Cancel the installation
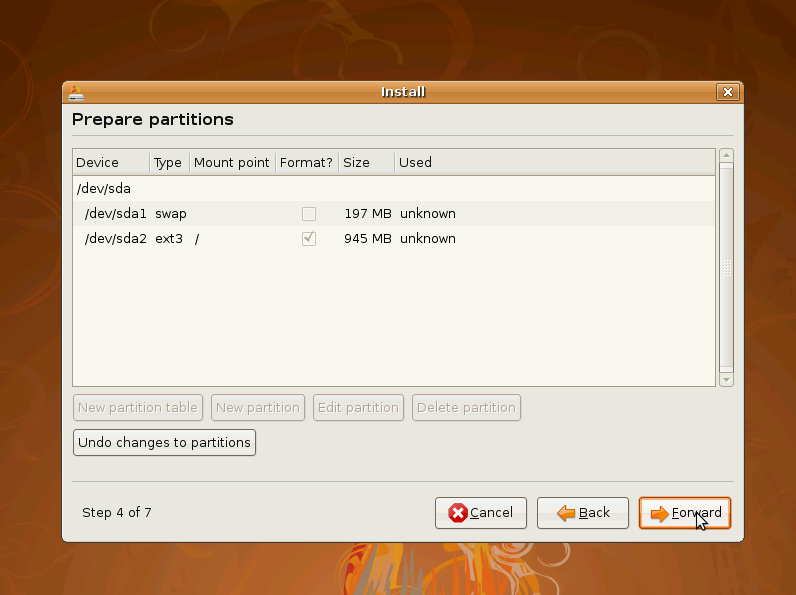The width and height of the screenshot is (796, 595). (x=481, y=513)
